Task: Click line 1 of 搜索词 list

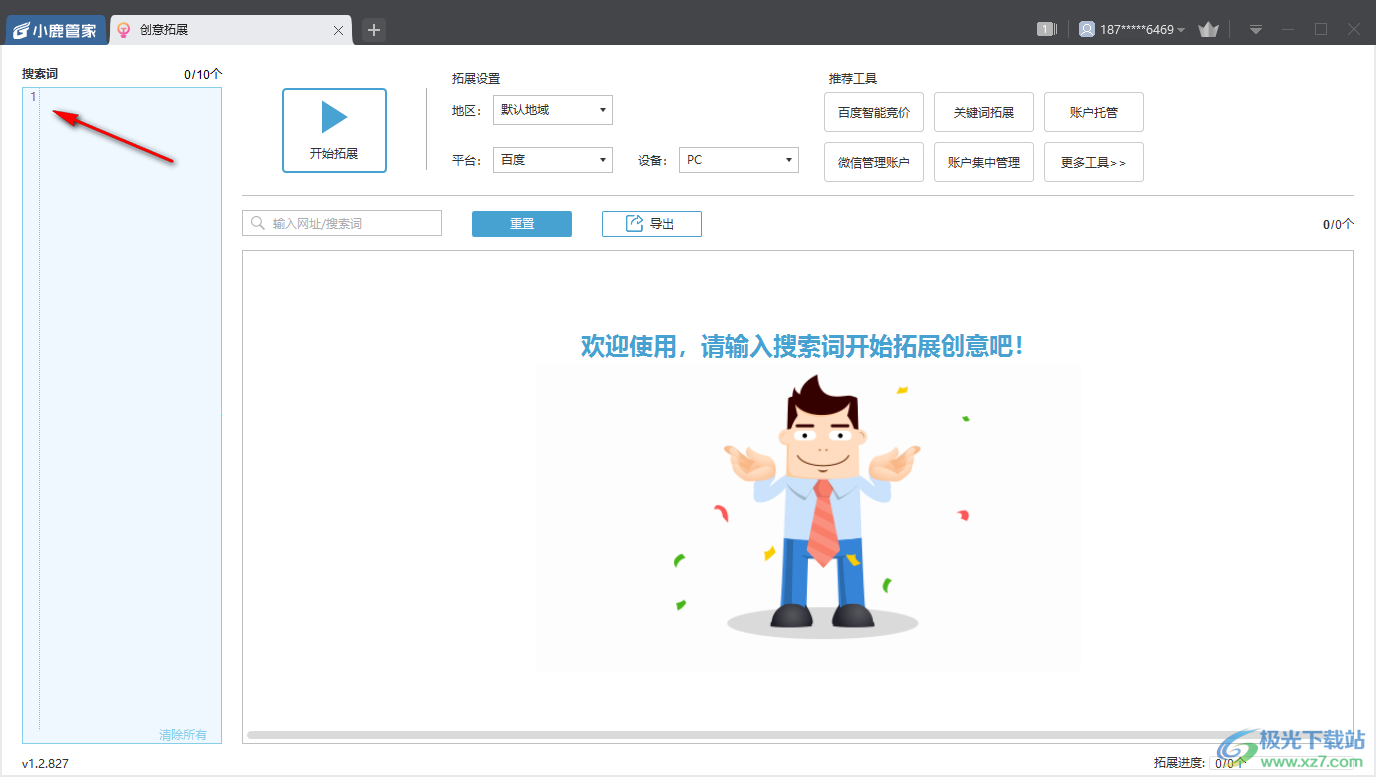Action: click(122, 97)
